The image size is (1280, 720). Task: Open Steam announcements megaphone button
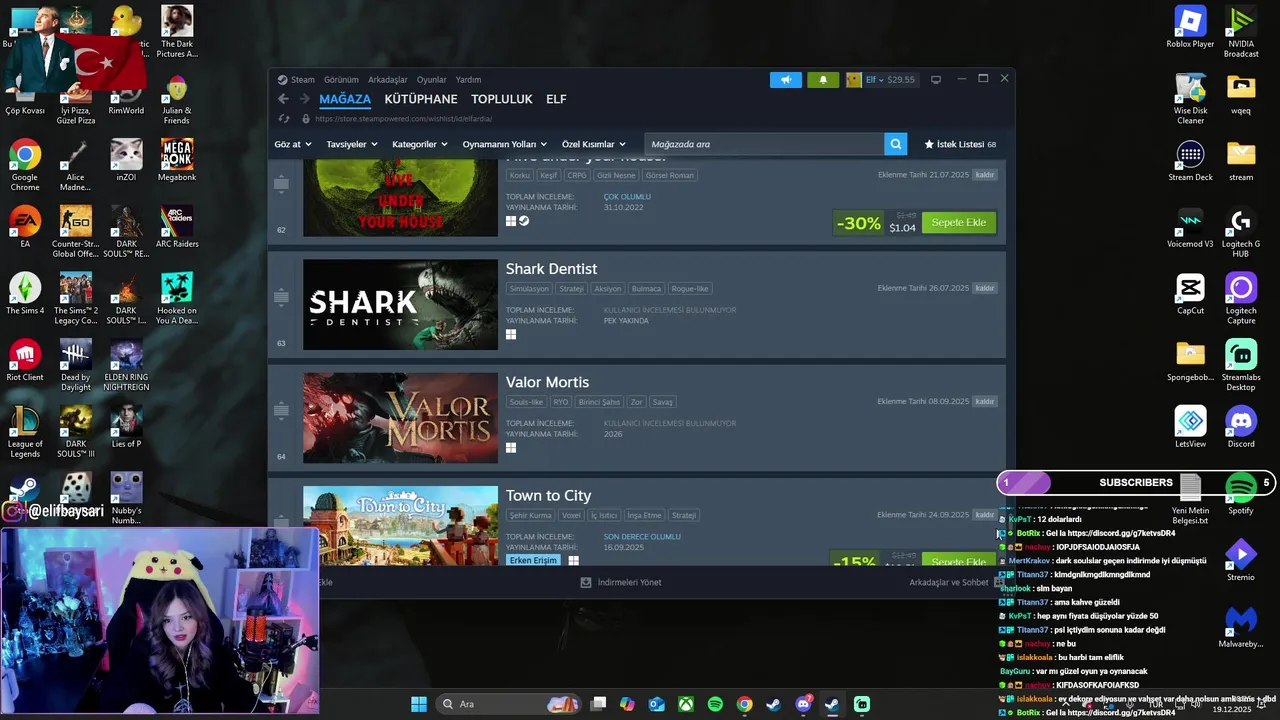point(786,80)
